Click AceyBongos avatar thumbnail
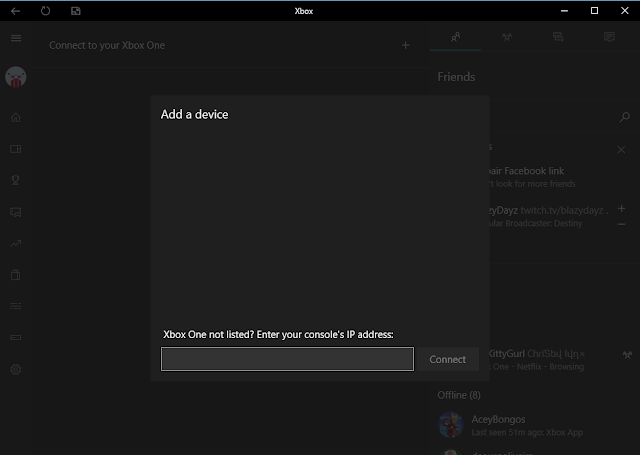This screenshot has height=455, width=640. tap(451, 425)
